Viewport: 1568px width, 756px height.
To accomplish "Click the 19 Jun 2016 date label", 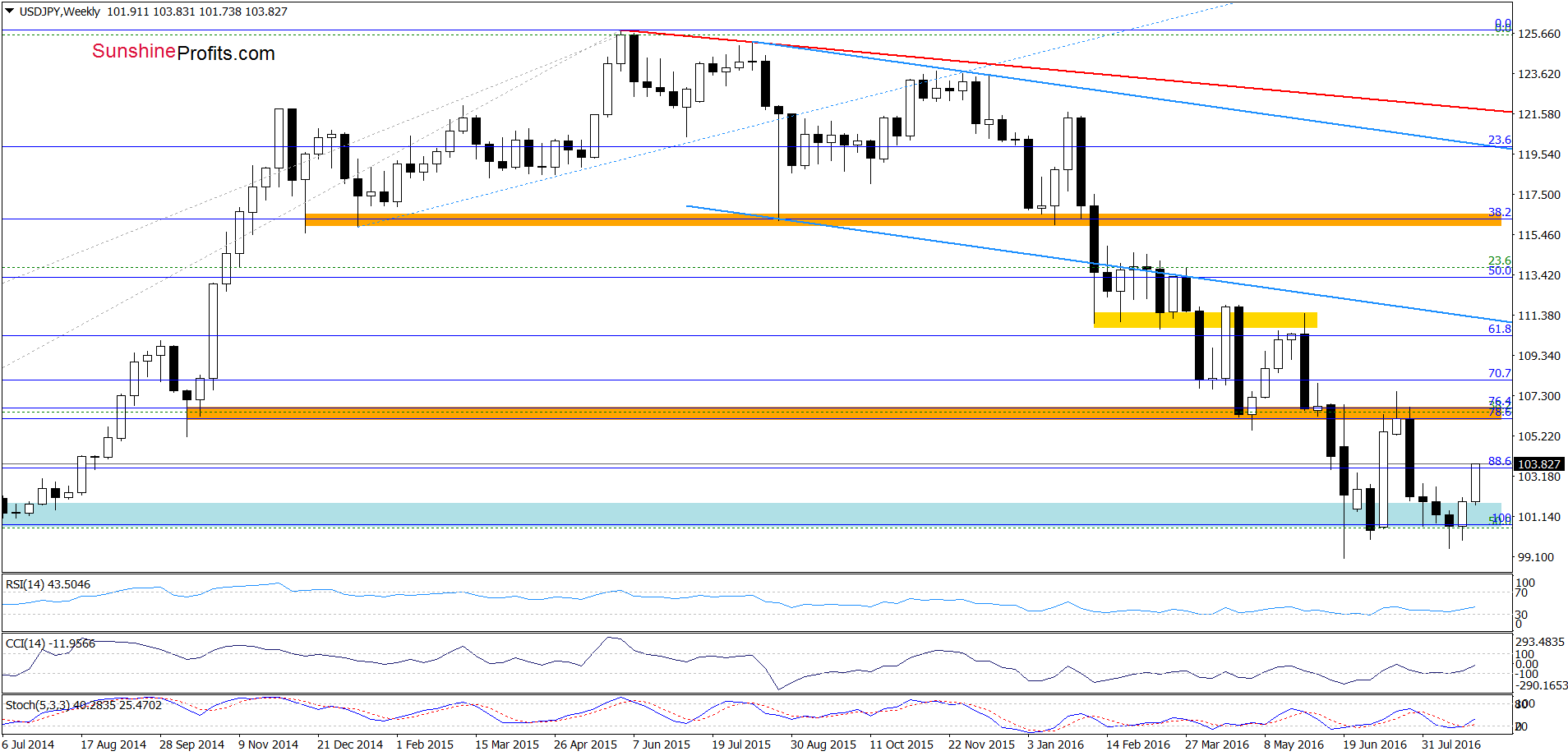I will [1375, 744].
